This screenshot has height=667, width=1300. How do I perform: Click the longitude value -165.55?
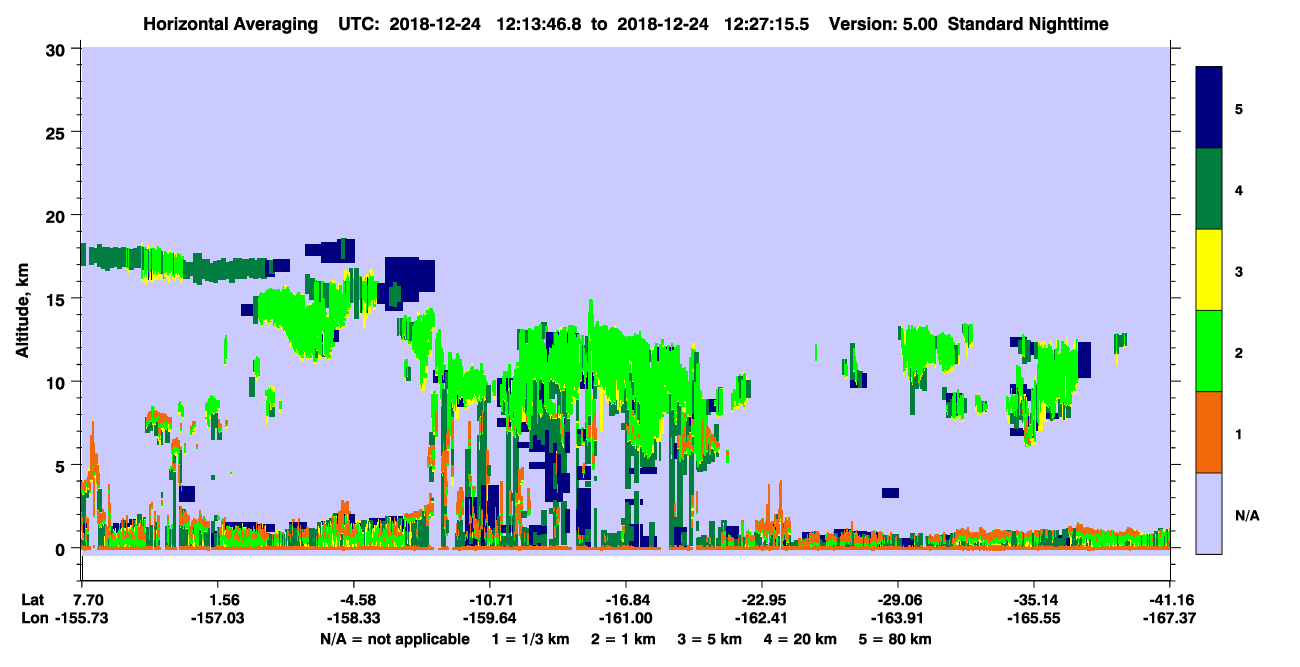(1033, 619)
